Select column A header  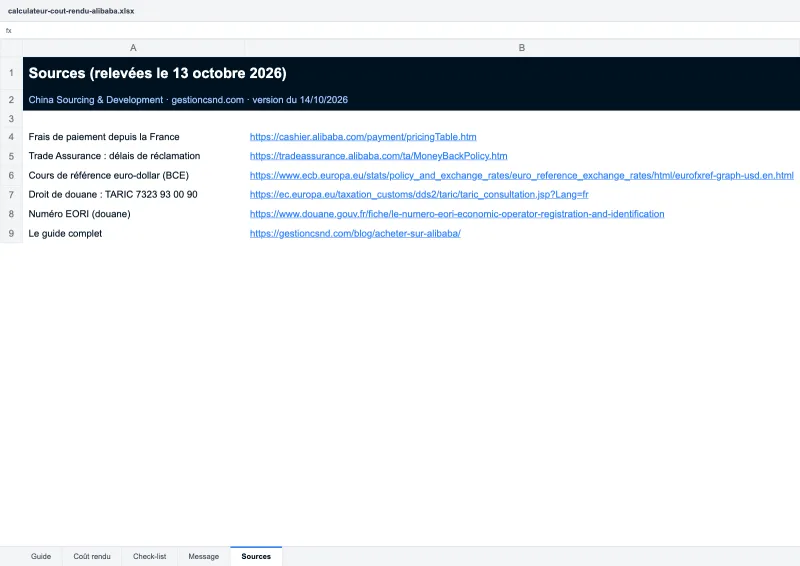pyautogui.click(x=134, y=48)
